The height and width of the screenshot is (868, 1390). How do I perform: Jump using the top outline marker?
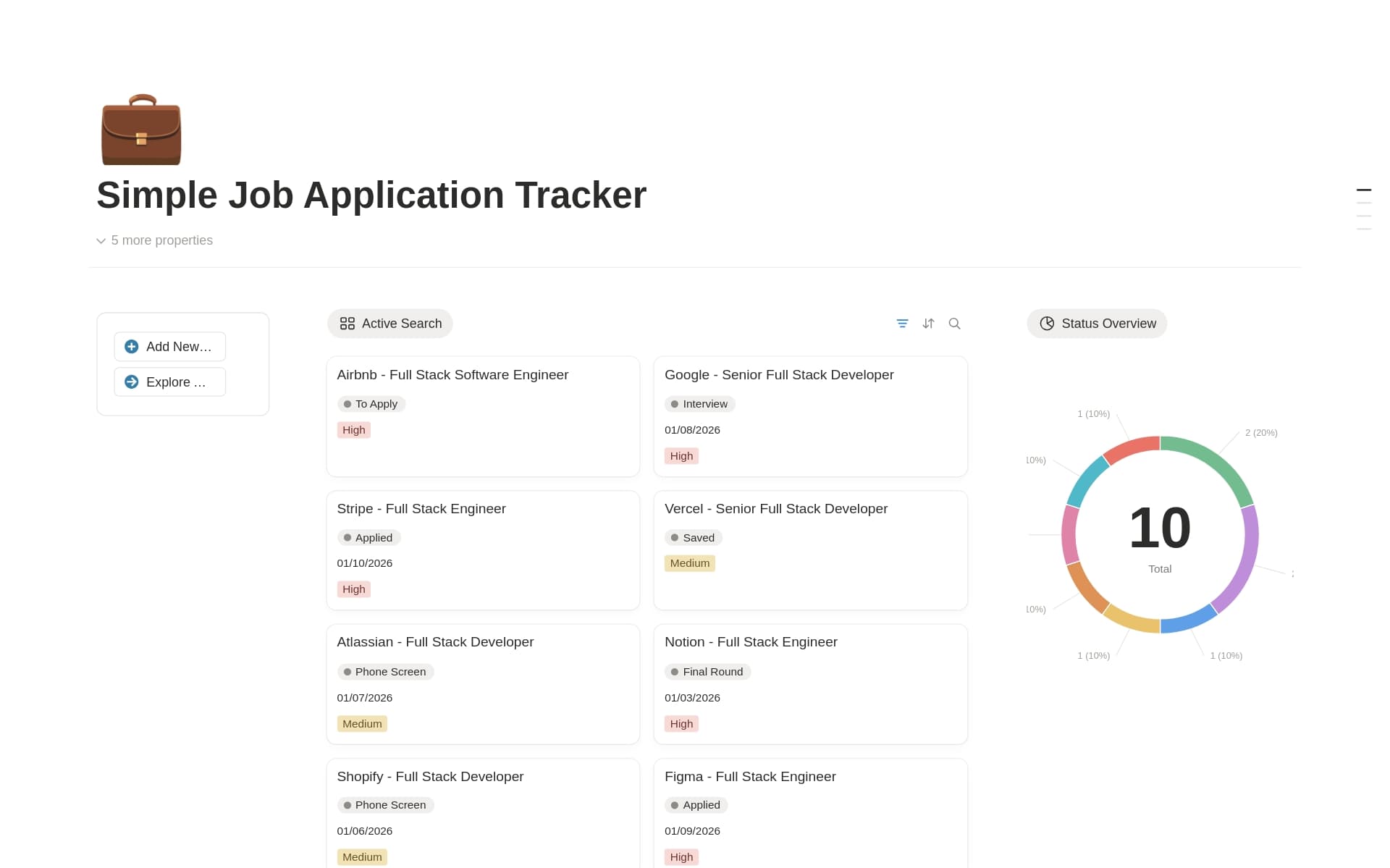1364,190
